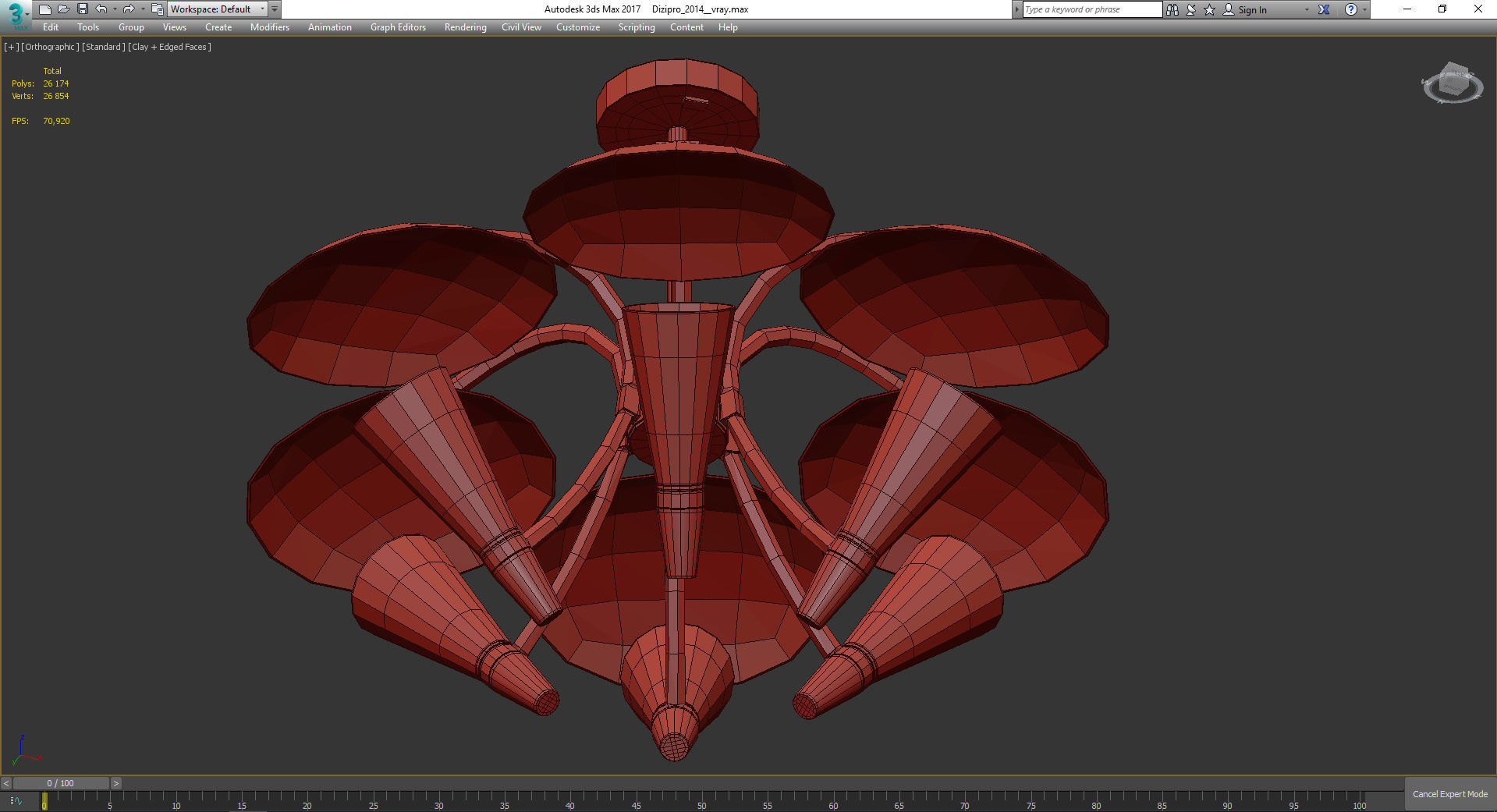Click the account user icon
Image resolution: width=1497 pixels, height=812 pixels.
[1229, 9]
